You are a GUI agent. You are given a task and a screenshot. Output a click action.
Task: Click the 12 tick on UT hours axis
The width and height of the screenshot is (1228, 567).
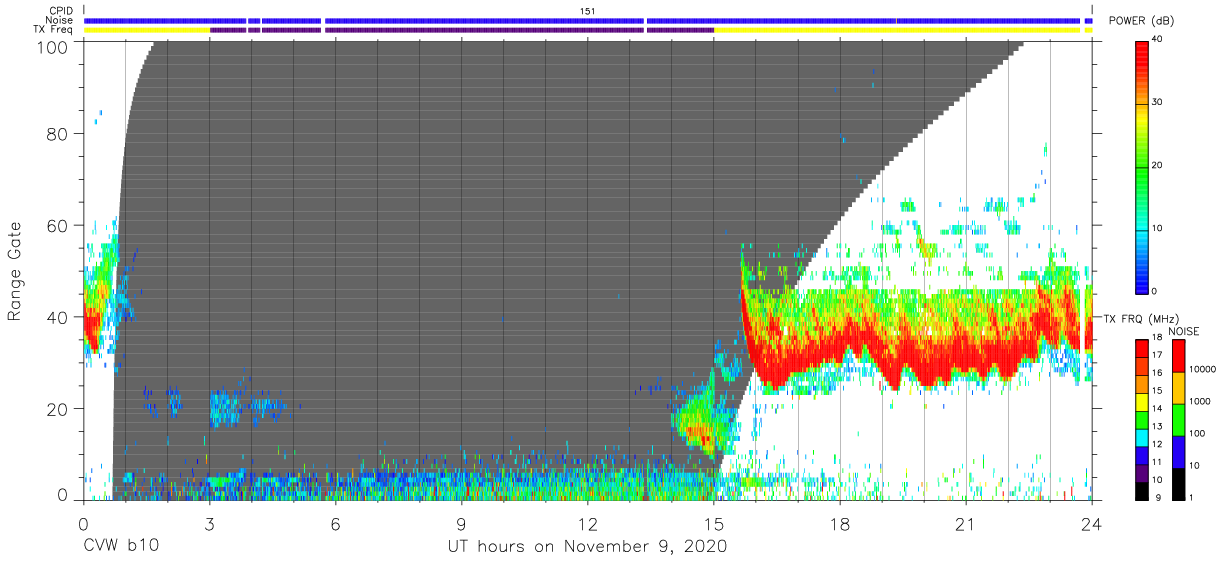pyautogui.click(x=587, y=523)
